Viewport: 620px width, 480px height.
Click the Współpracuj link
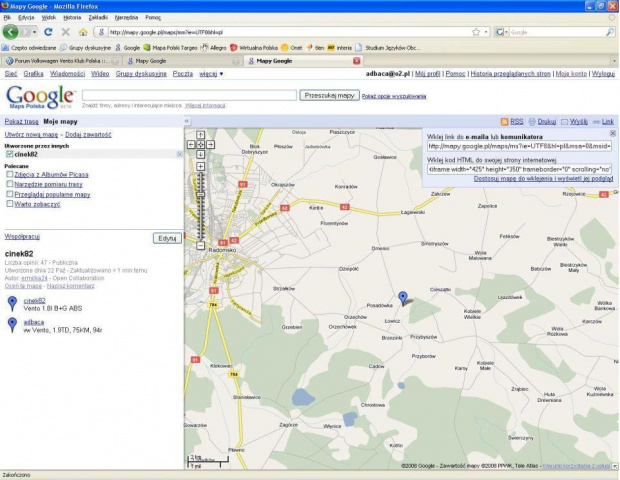click(22, 236)
